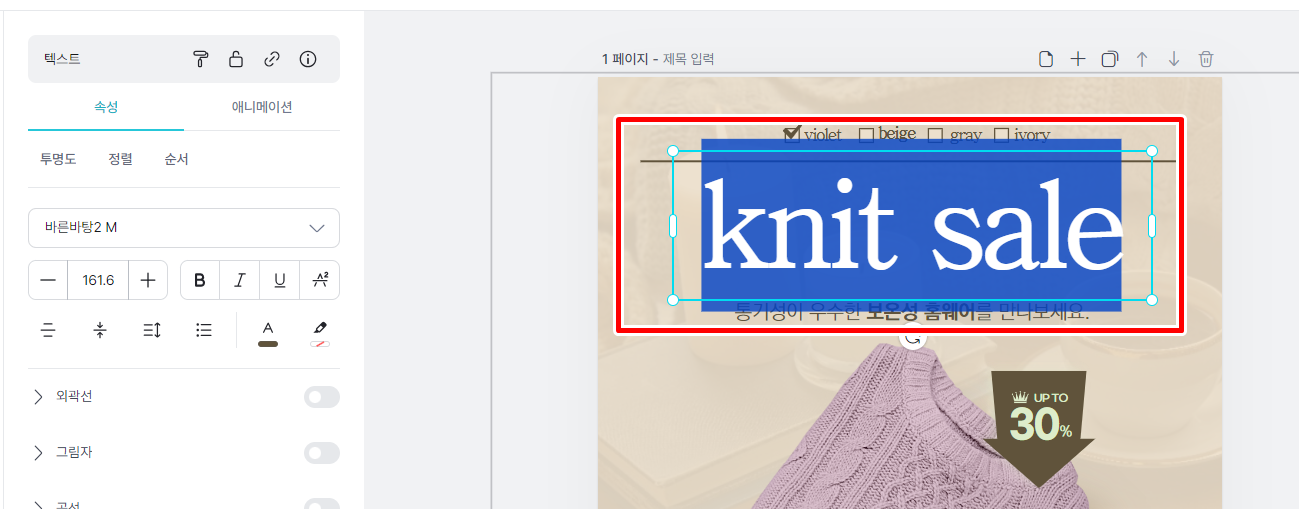The height and width of the screenshot is (509, 1299).
Task: Enable the 외곽선 outline toggle
Action: coord(322,397)
